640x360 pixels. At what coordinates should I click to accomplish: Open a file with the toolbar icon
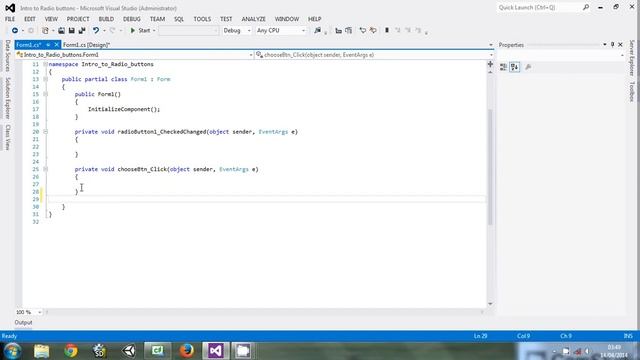(x=61, y=31)
